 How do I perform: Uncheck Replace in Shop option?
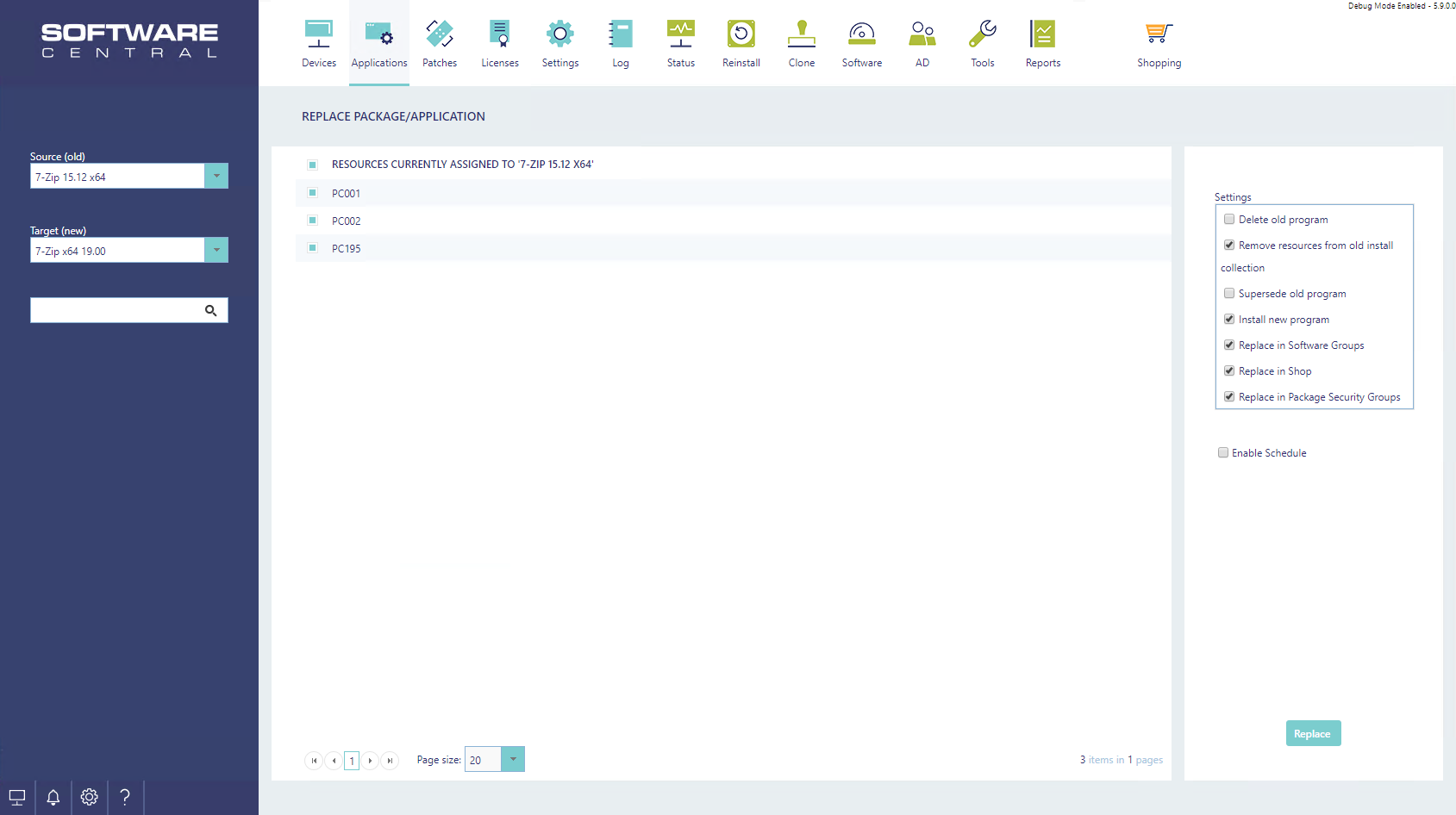(x=1229, y=371)
